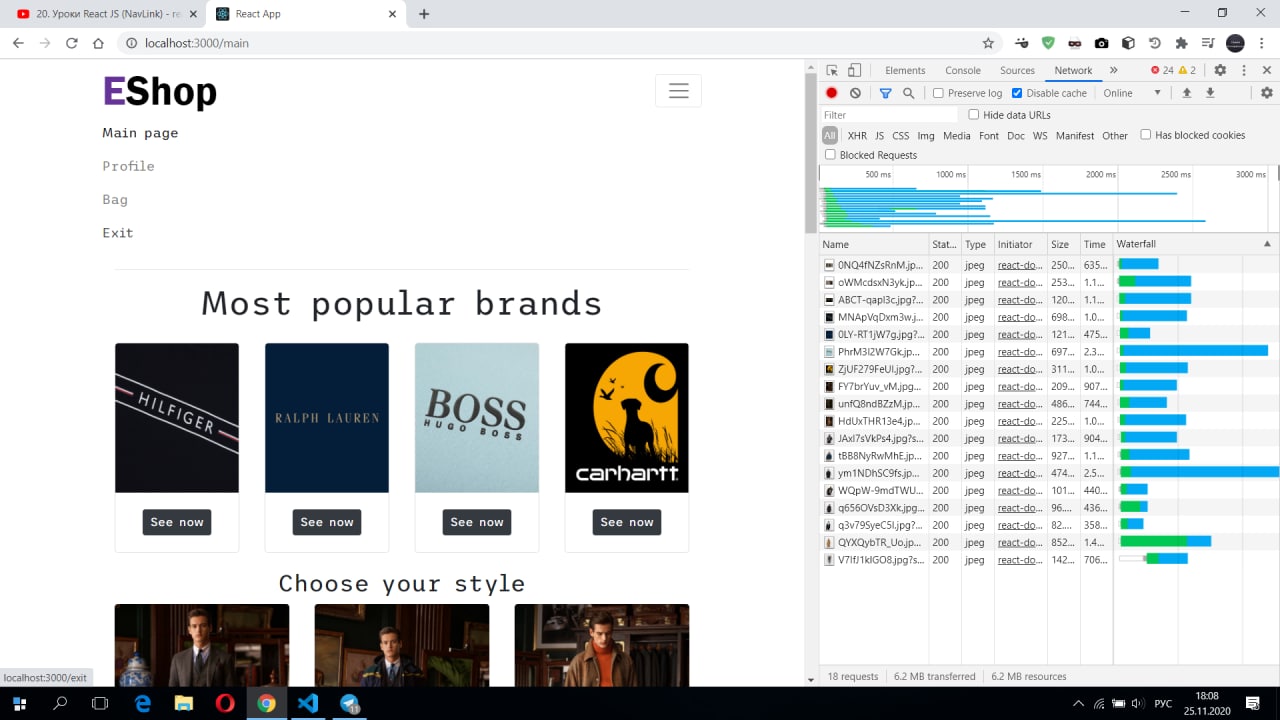Click into the network Filter input field
Image resolution: width=1280 pixels, height=720 pixels.
pyautogui.click(x=889, y=115)
